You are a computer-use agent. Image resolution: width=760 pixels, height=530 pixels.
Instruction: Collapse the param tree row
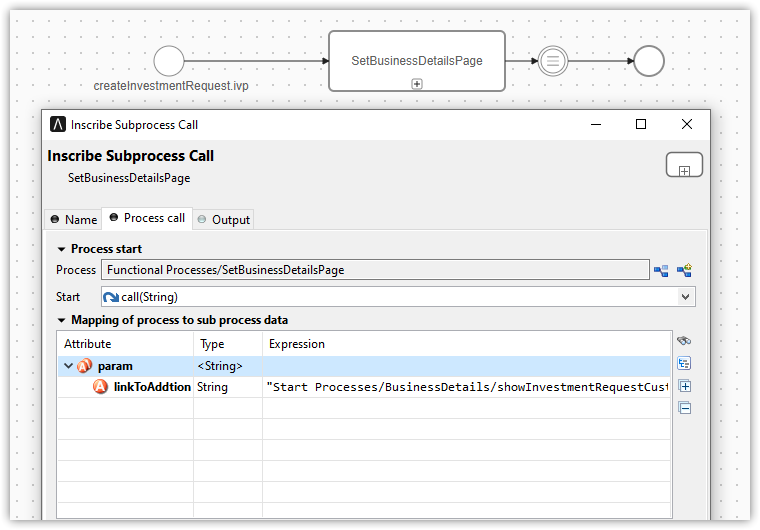pos(68,366)
